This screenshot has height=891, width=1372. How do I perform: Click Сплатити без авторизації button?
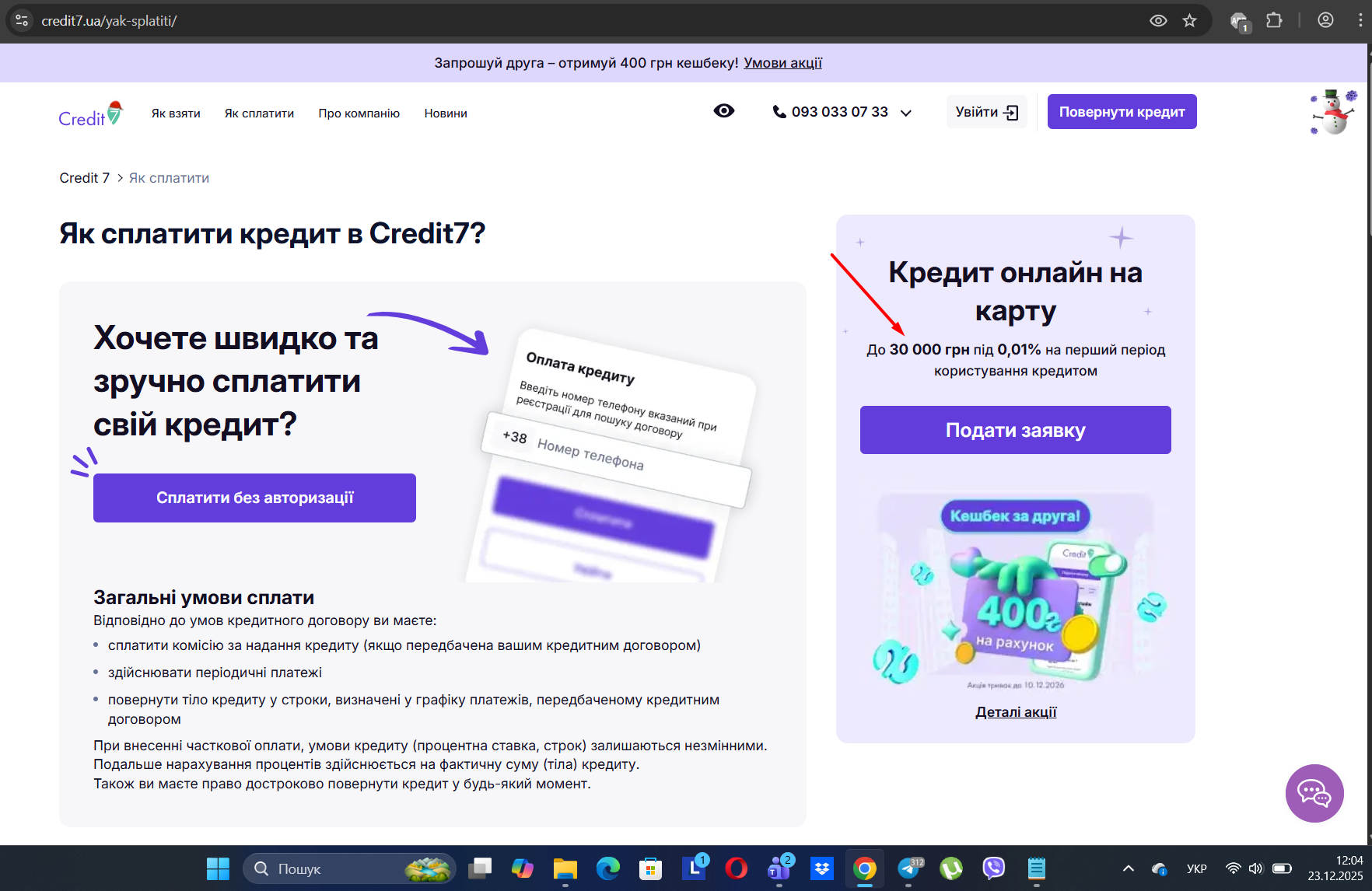(254, 498)
